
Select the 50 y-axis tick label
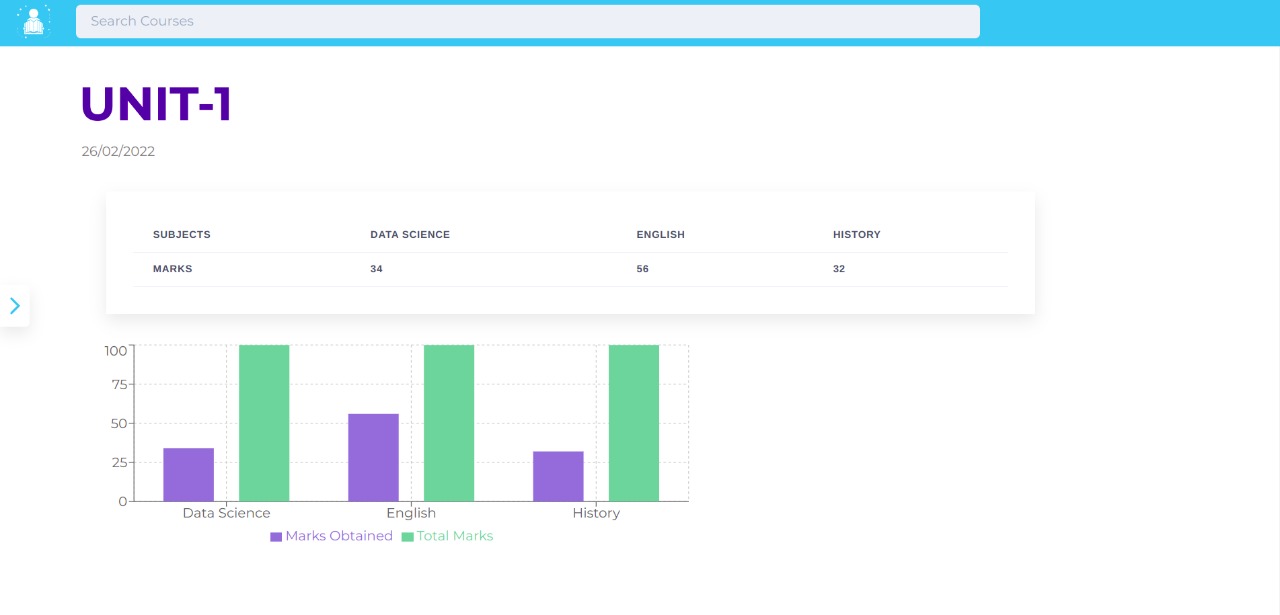[x=119, y=423]
